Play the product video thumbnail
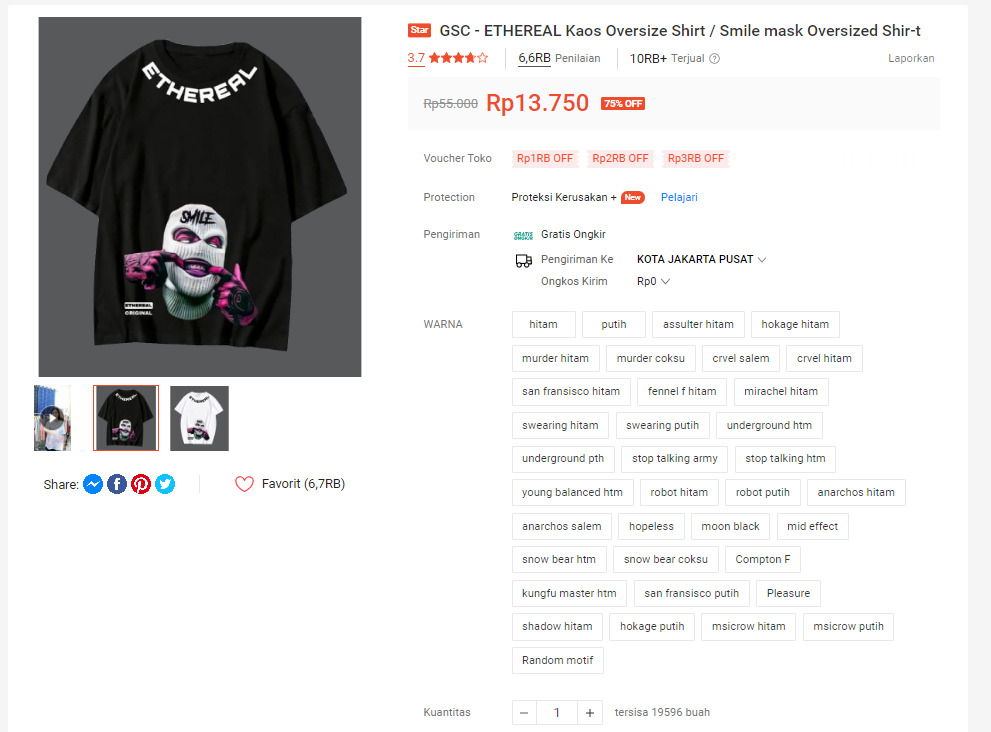 click(52, 418)
